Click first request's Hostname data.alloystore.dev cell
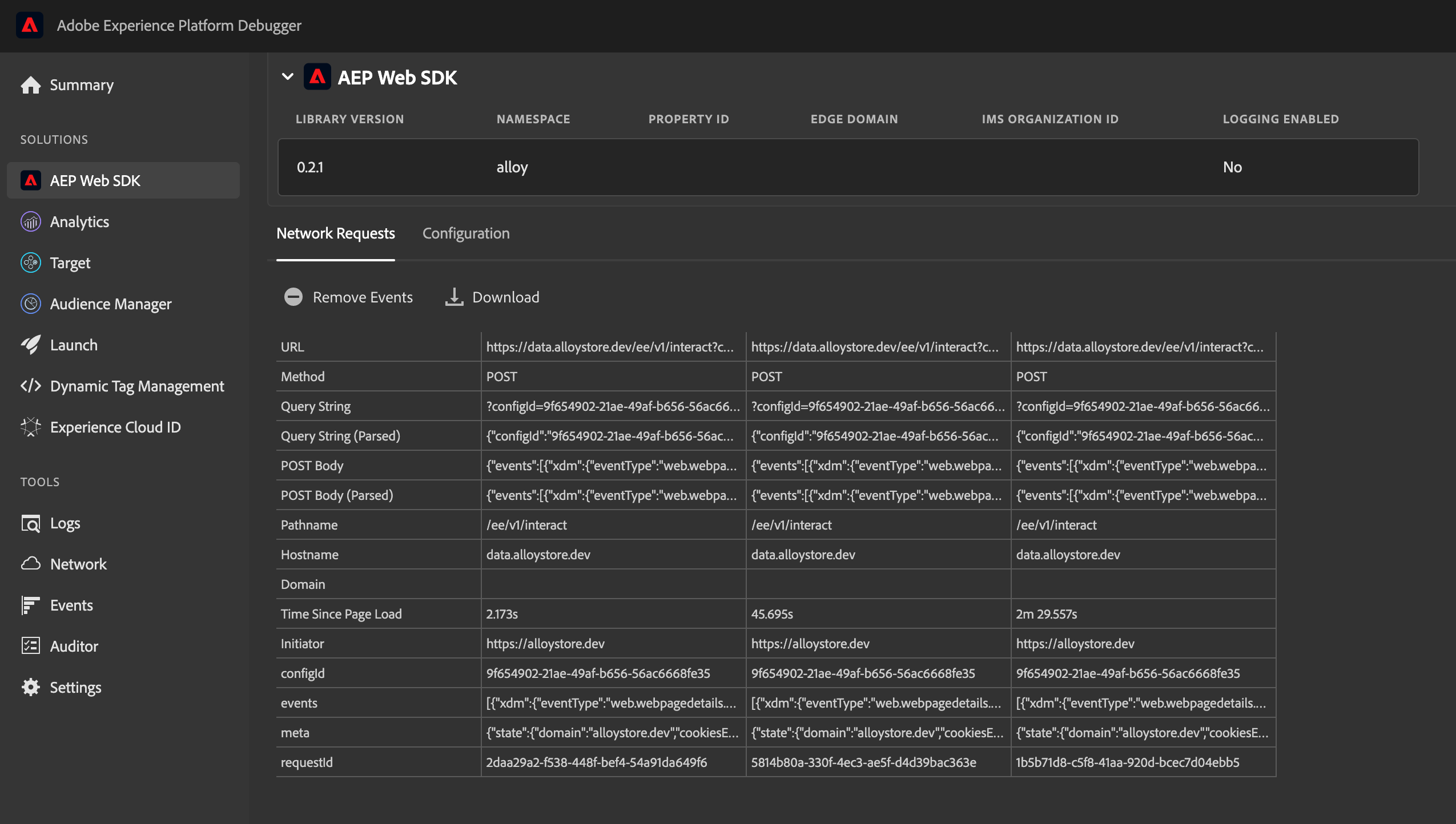 pos(613,555)
